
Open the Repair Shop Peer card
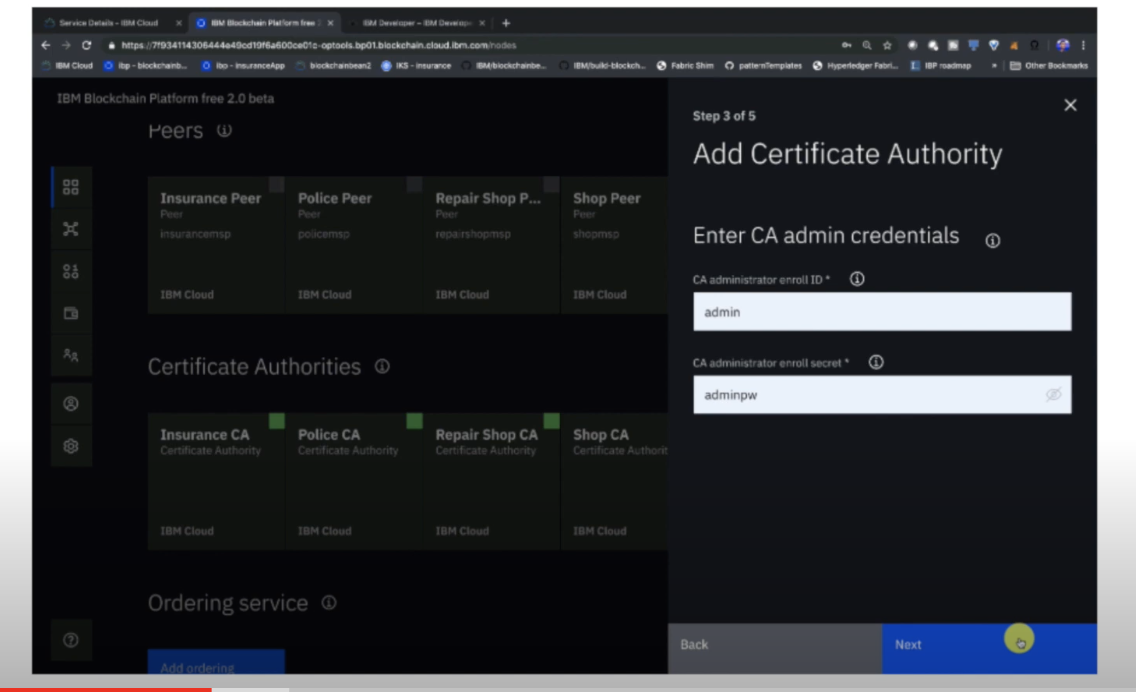coord(491,245)
